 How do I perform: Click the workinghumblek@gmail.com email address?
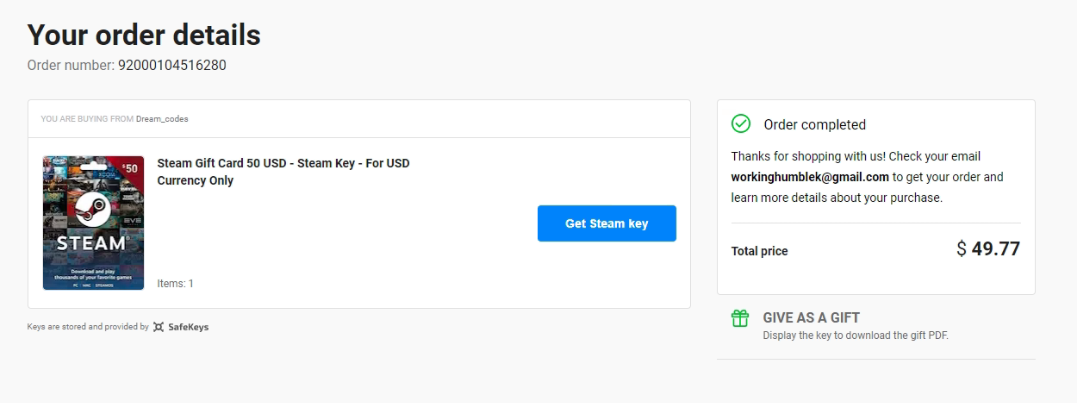(x=810, y=177)
